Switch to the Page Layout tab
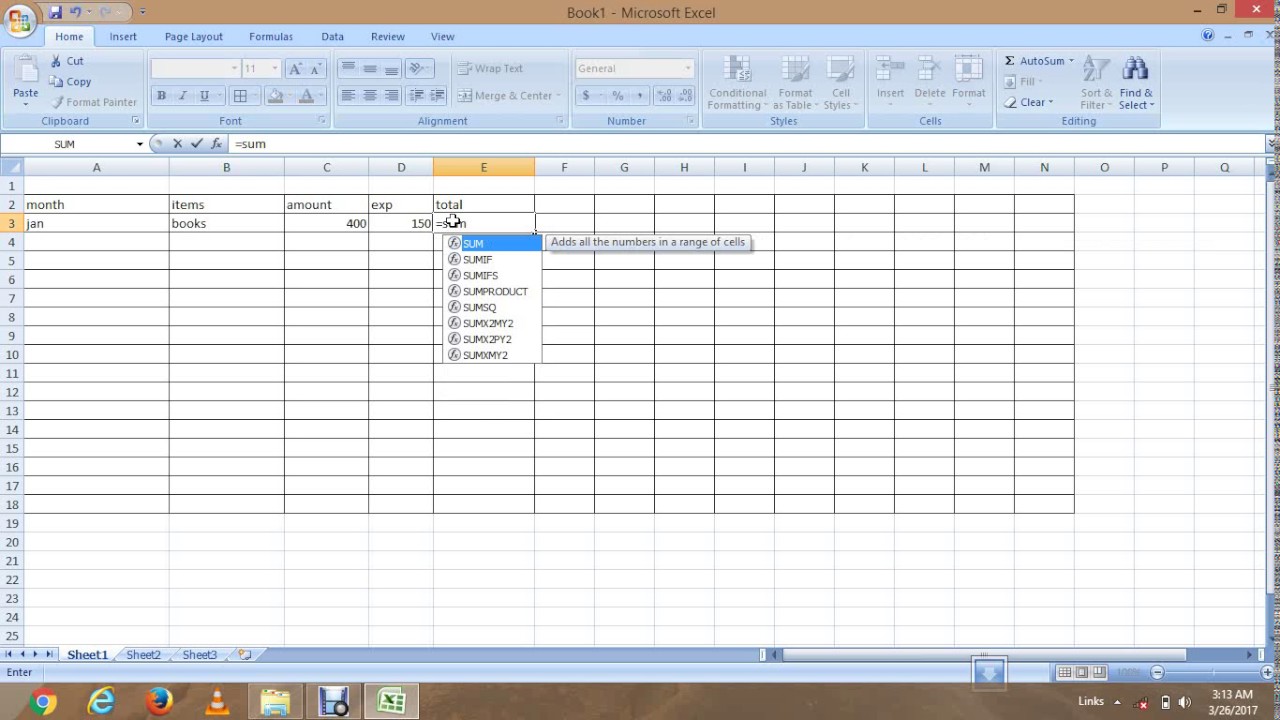Image resolution: width=1280 pixels, height=720 pixels. click(194, 36)
